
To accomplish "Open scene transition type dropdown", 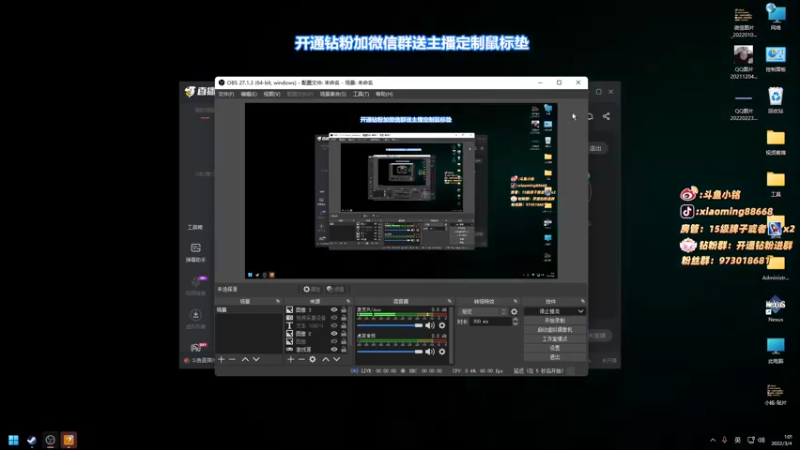I will pos(483,311).
